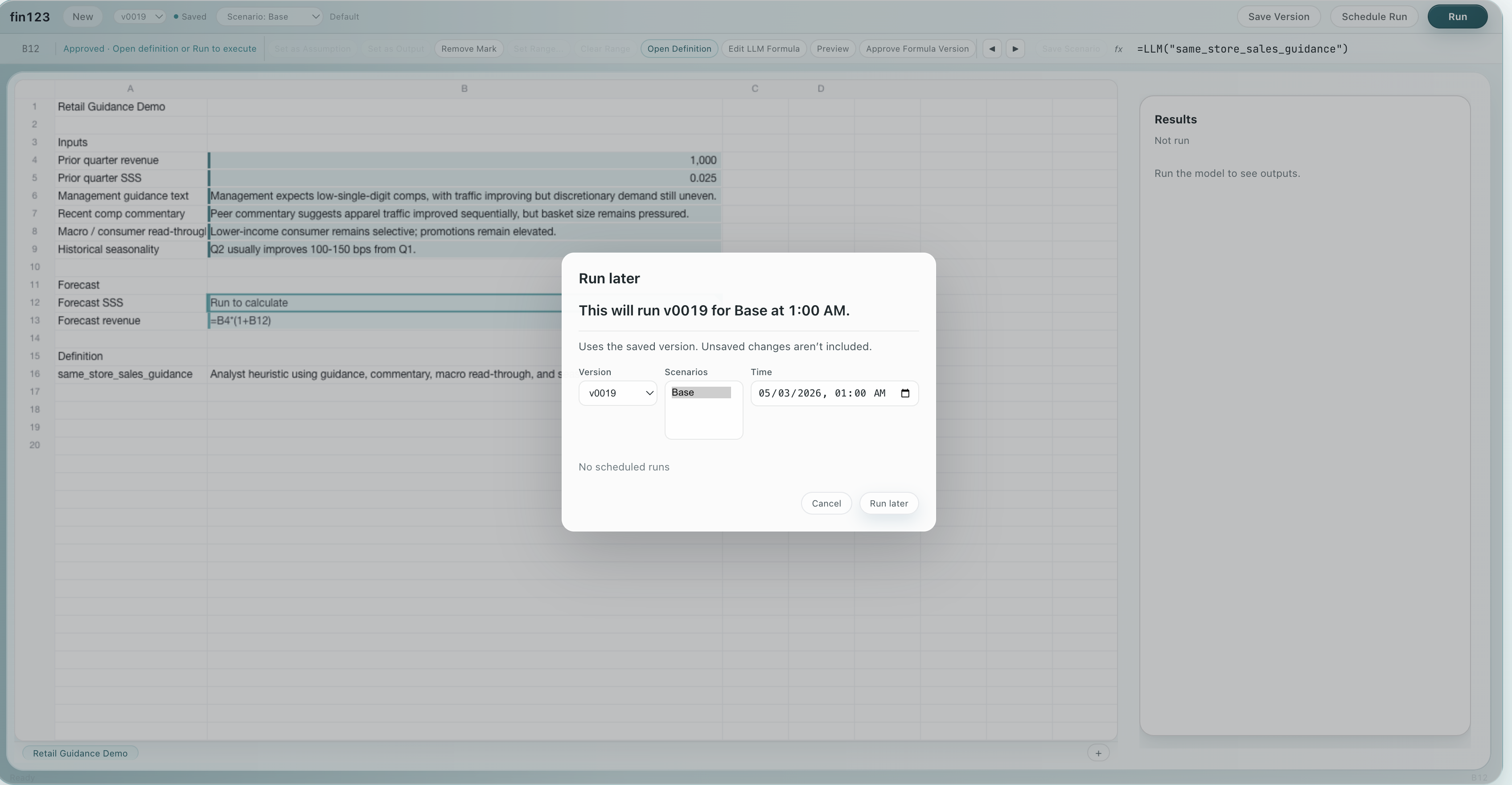1512x785 pixels.
Task: Click the 'Approved · Open definition' status text
Action: (160, 49)
